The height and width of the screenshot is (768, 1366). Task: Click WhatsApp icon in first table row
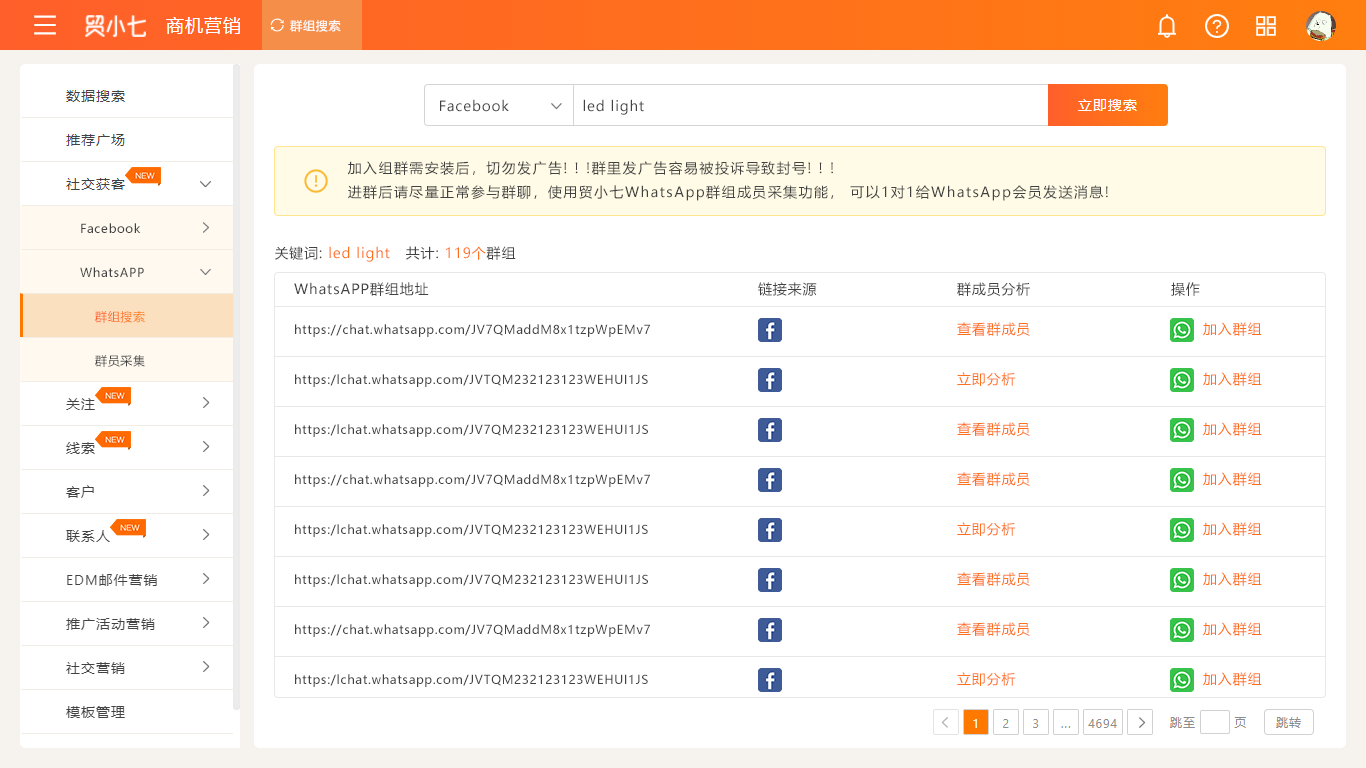click(x=1182, y=330)
